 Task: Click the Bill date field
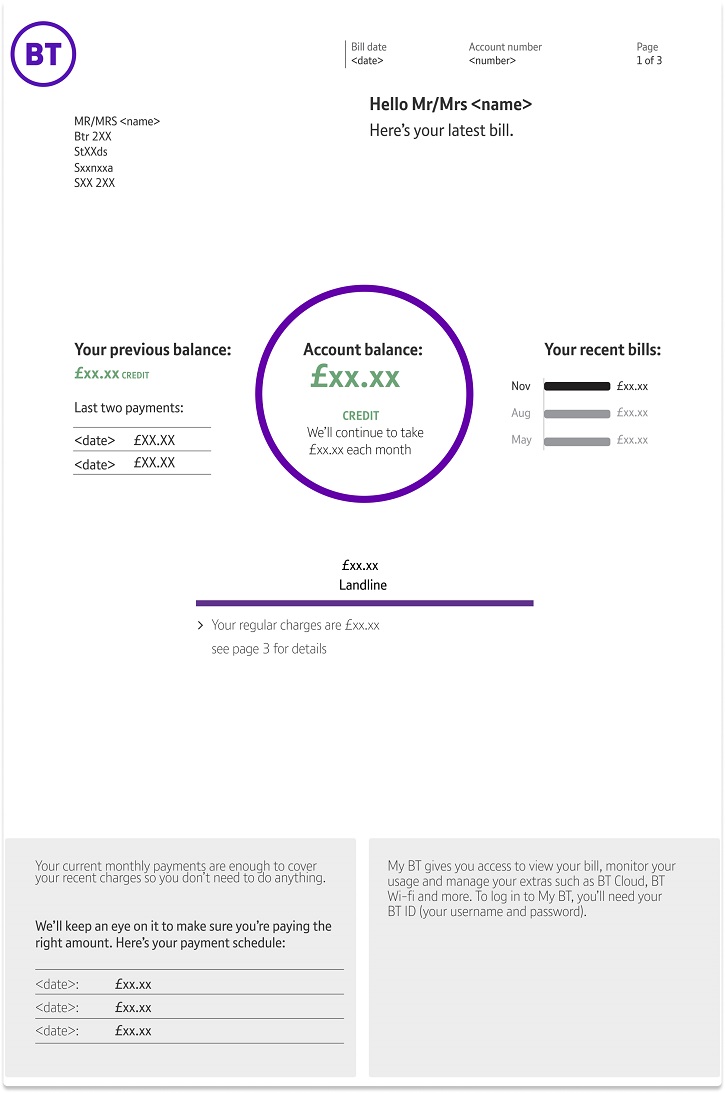pyautogui.click(x=368, y=54)
